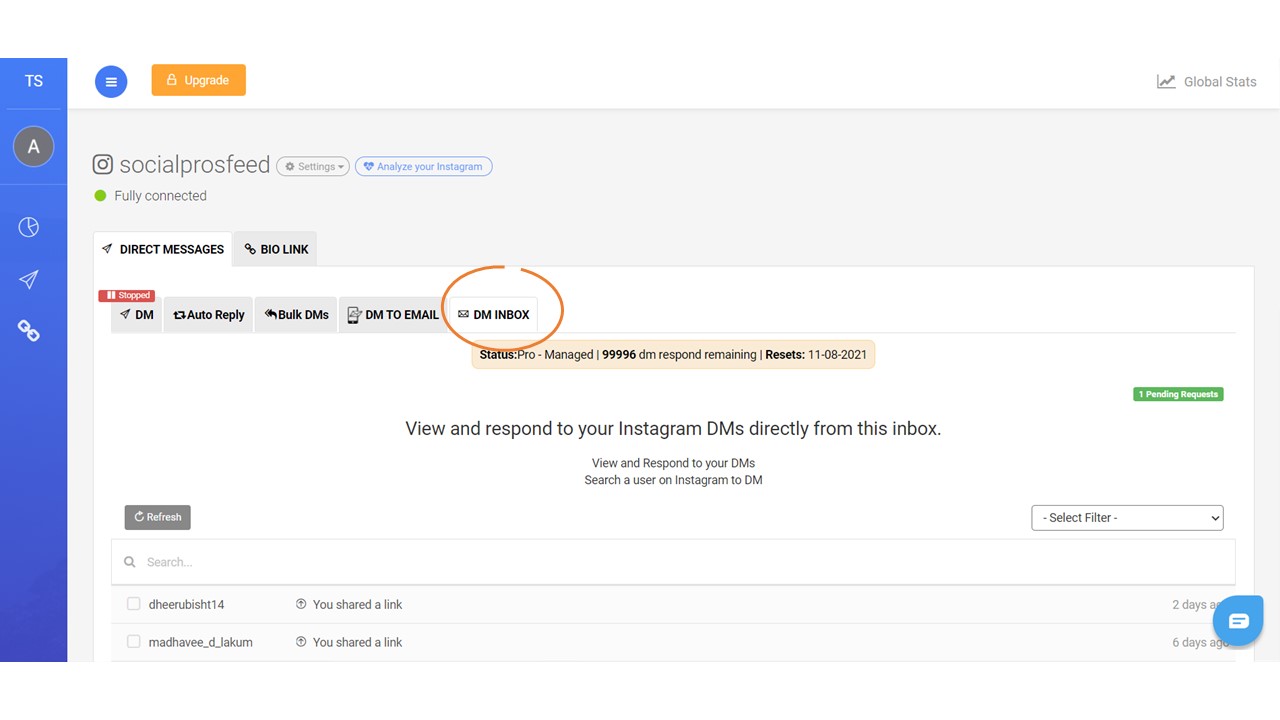Expand the Settings dropdown
Screen dimensions: 1280x720
point(312,166)
